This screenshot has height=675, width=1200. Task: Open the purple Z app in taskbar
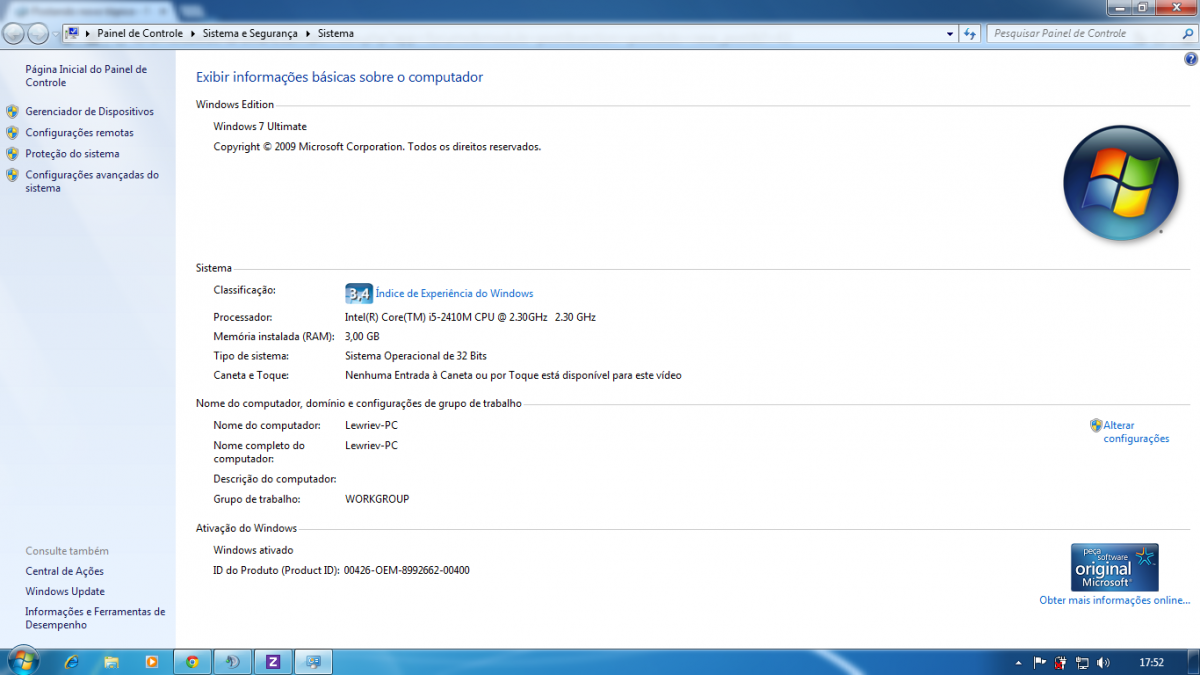(x=272, y=662)
